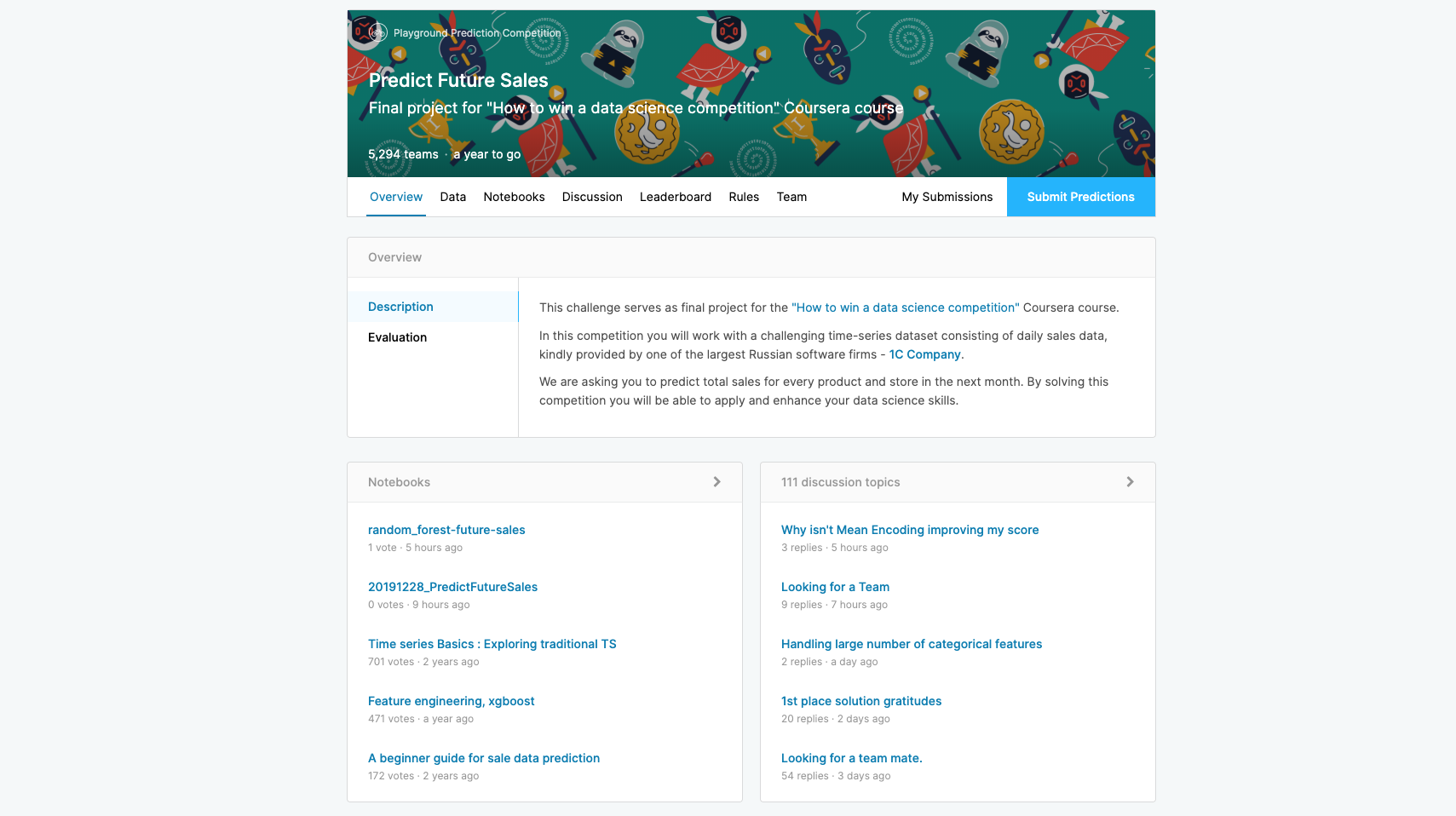
Task: Select the Overview tab
Action: click(x=396, y=197)
